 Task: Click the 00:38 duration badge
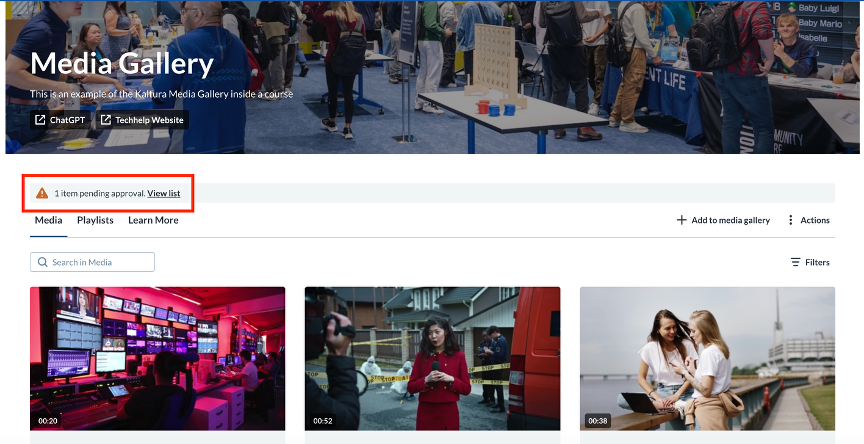tap(598, 421)
